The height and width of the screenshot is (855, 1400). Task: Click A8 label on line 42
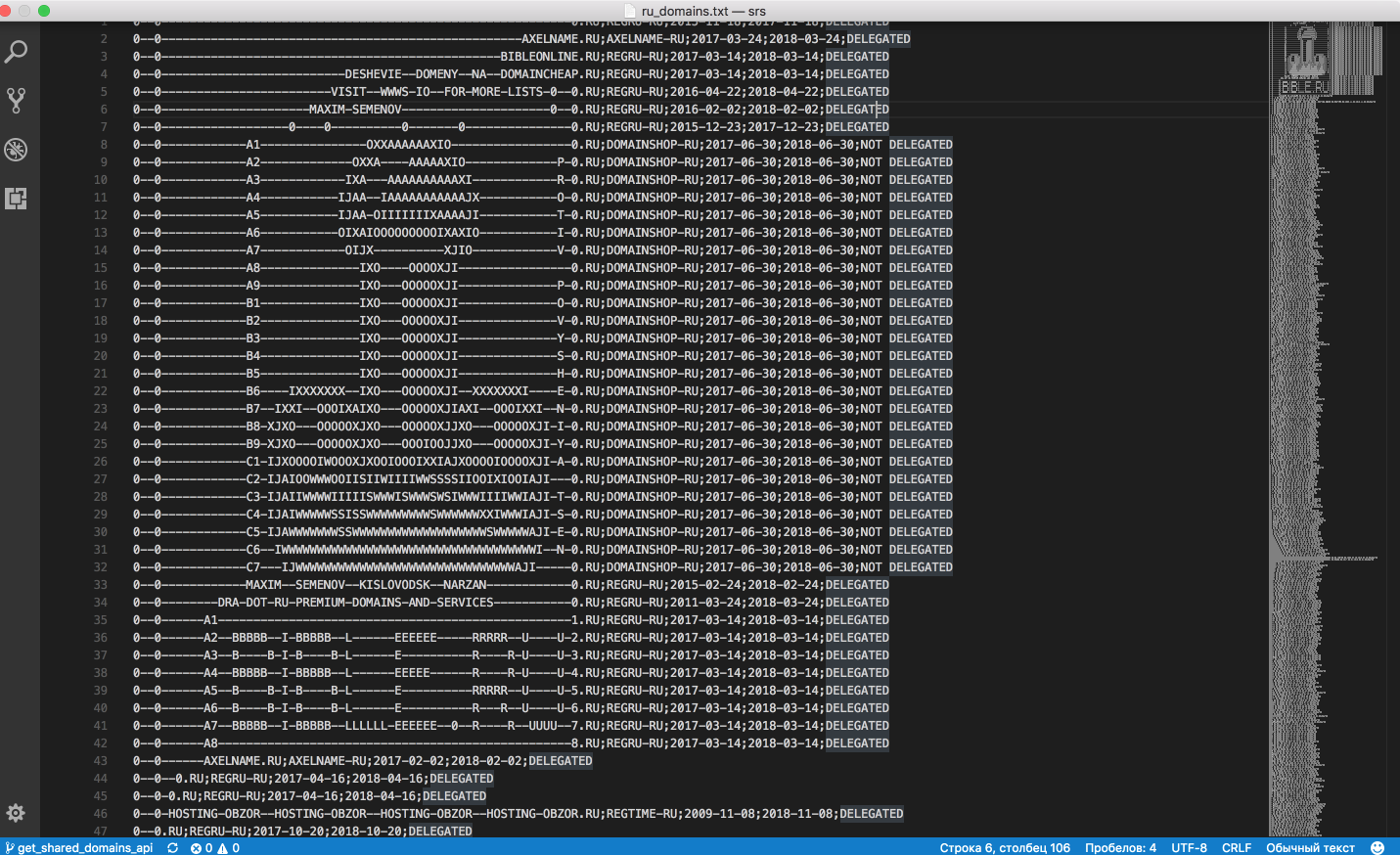(210, 743)
